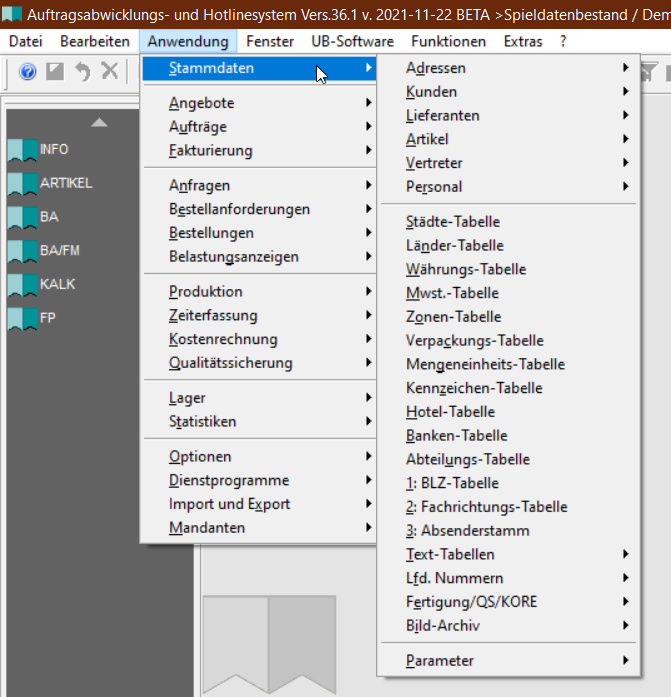Select the Mwst.-Tabelle entry
This screenshot has width=671, height=697.
[452, 294]
